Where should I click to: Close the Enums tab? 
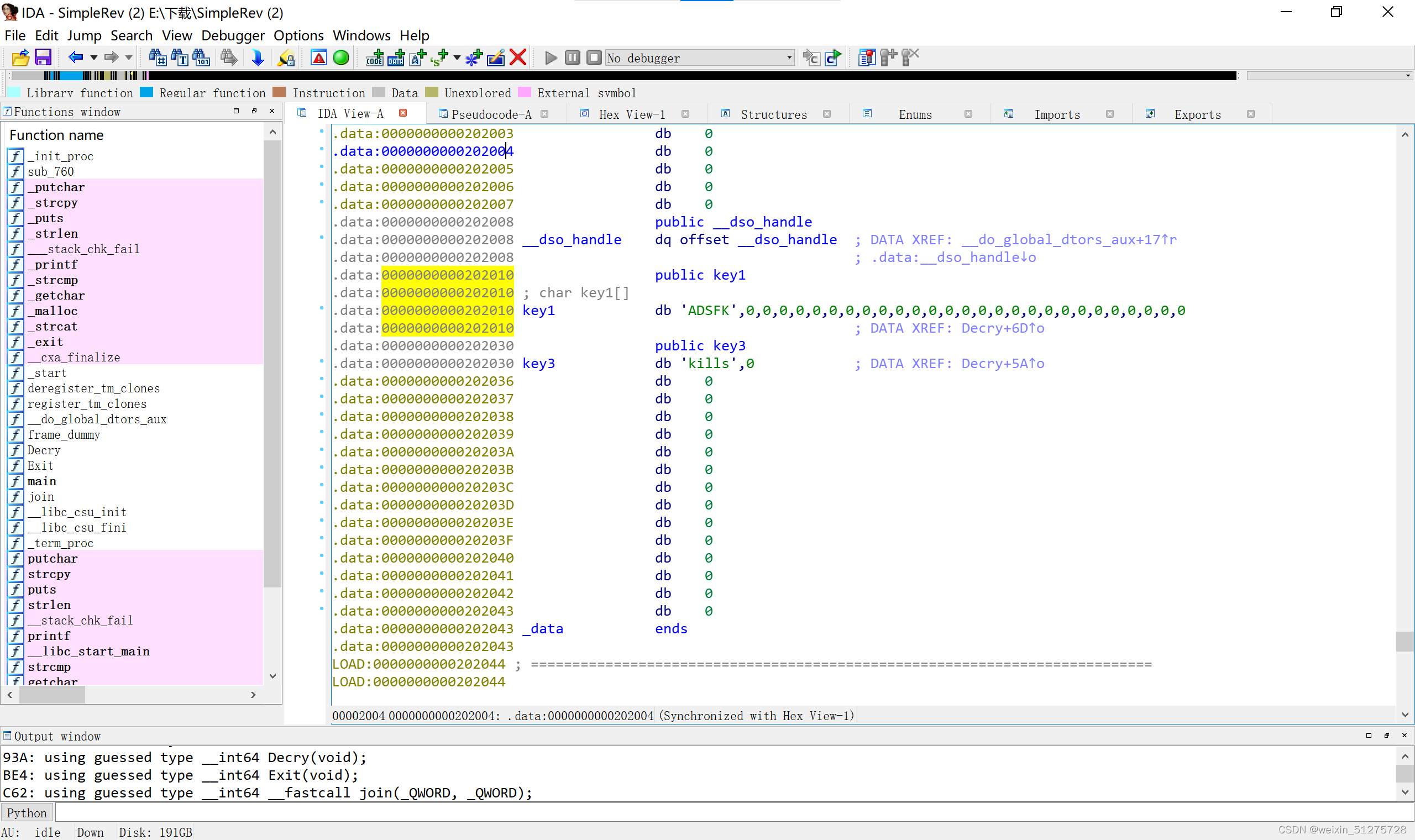click(x=968, y=114)
